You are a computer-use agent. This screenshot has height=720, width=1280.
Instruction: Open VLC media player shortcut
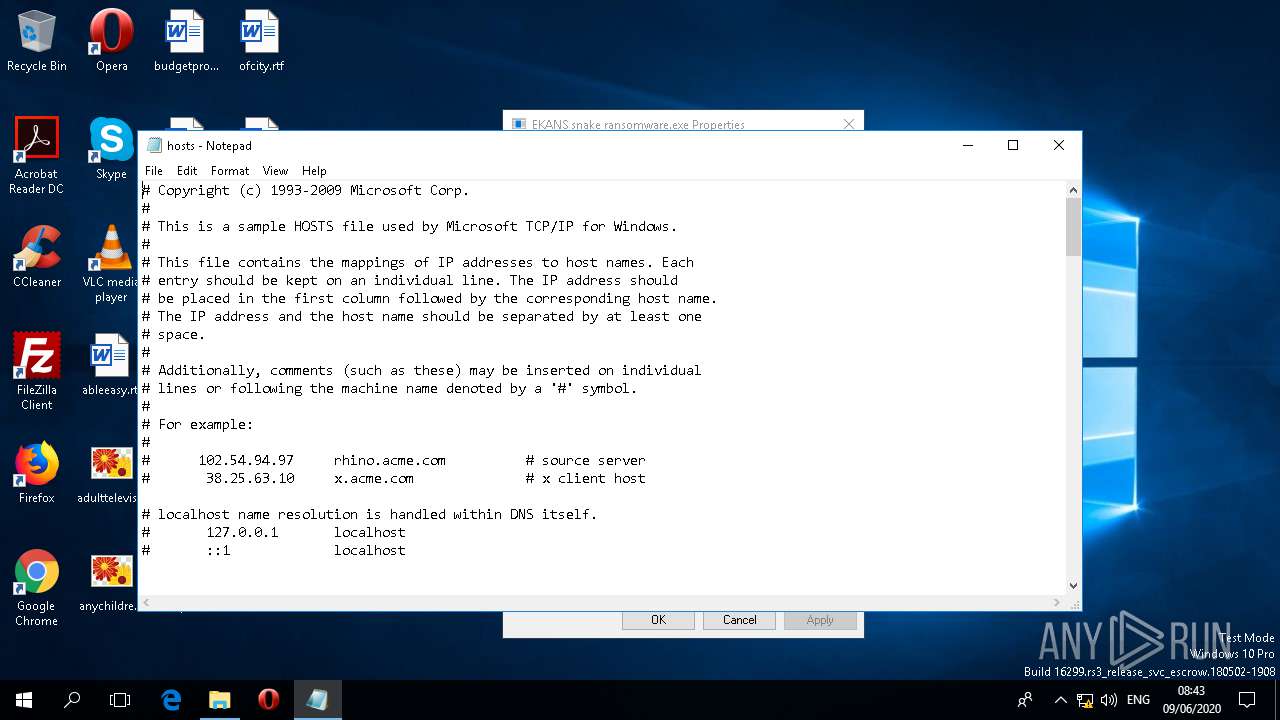(x=111, y=264)
